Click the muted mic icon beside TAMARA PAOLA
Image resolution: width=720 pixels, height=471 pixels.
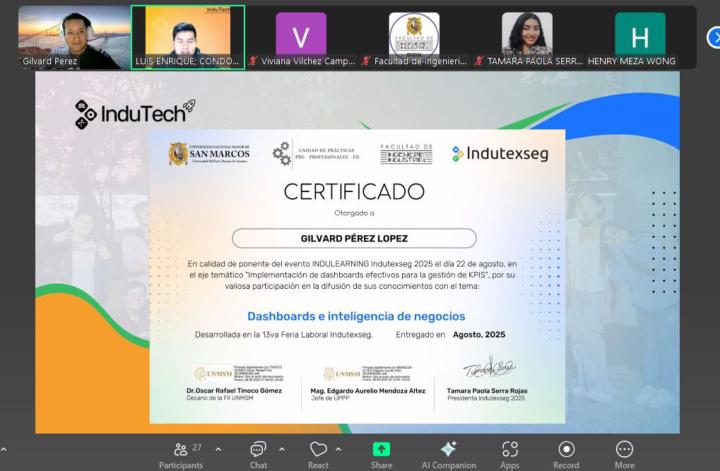coord(479,61)
